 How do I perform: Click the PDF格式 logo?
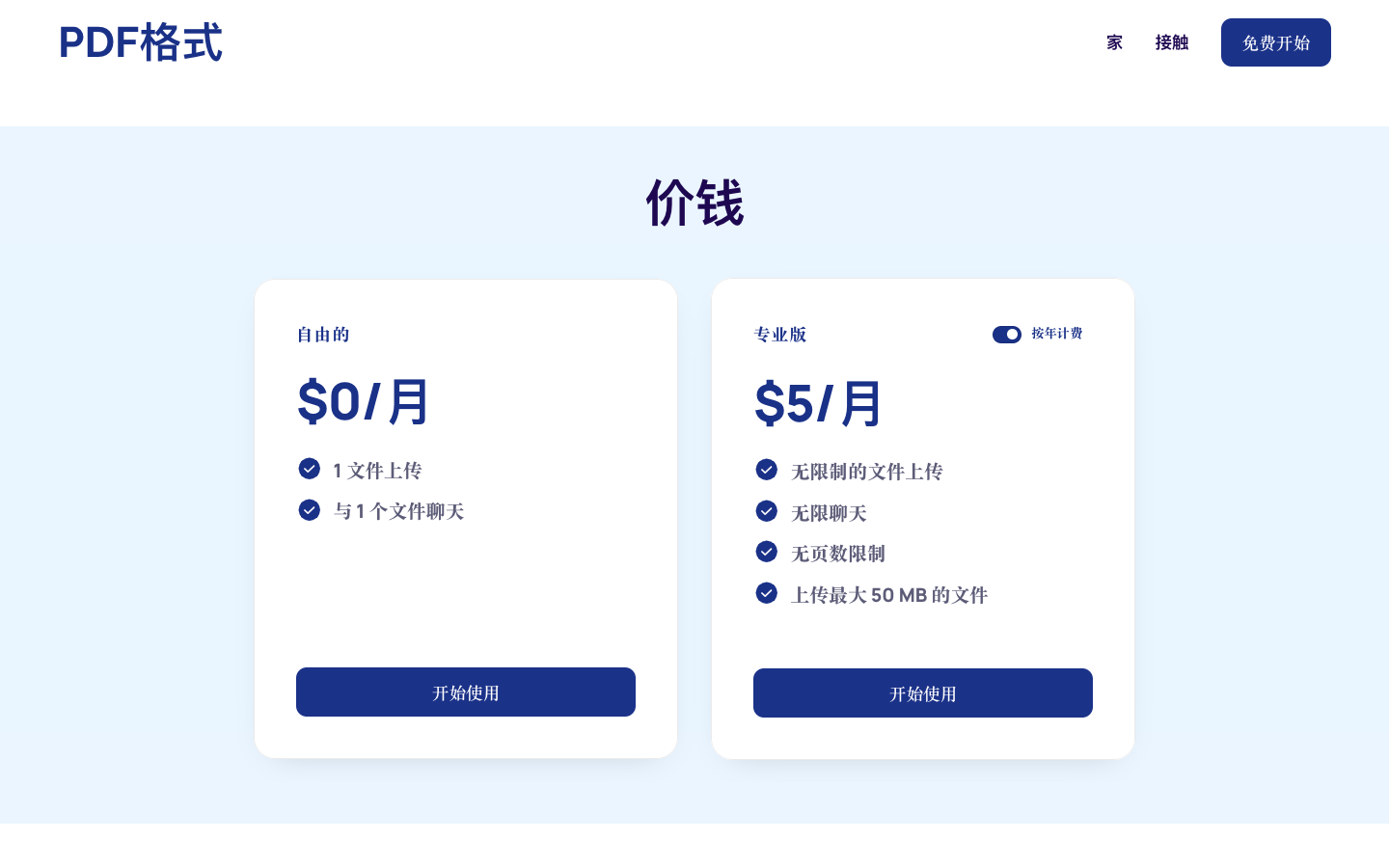pyautogui.click(x=141, y=42)
